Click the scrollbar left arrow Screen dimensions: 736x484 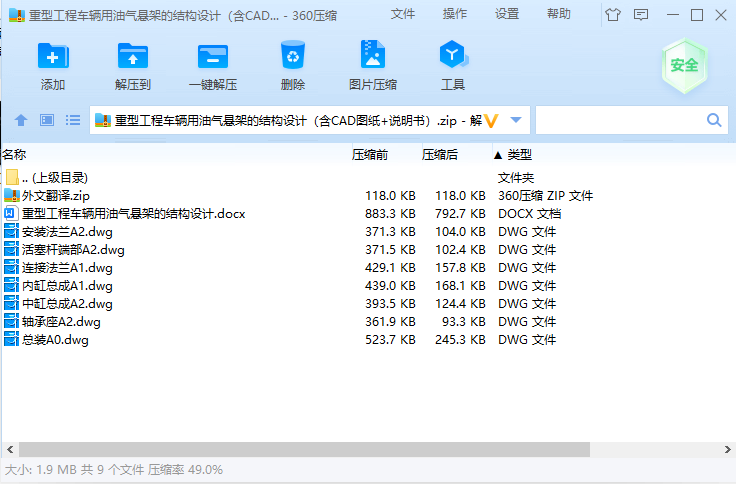tap(10, 449)
